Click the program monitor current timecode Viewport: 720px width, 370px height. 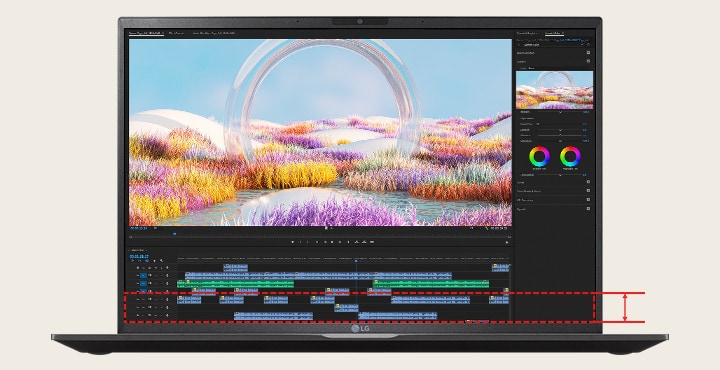point(139,228)
